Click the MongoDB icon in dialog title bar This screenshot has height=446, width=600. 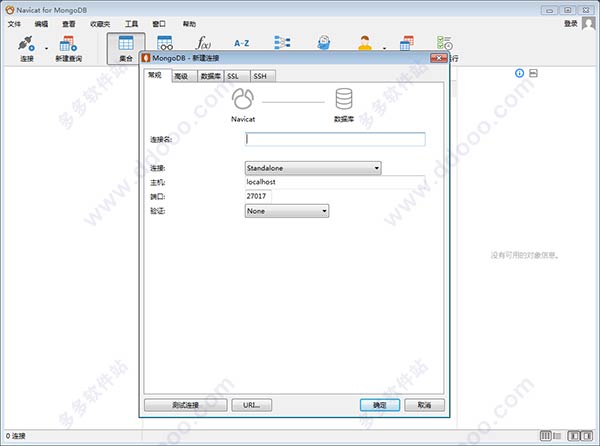(x=145, y=58)
